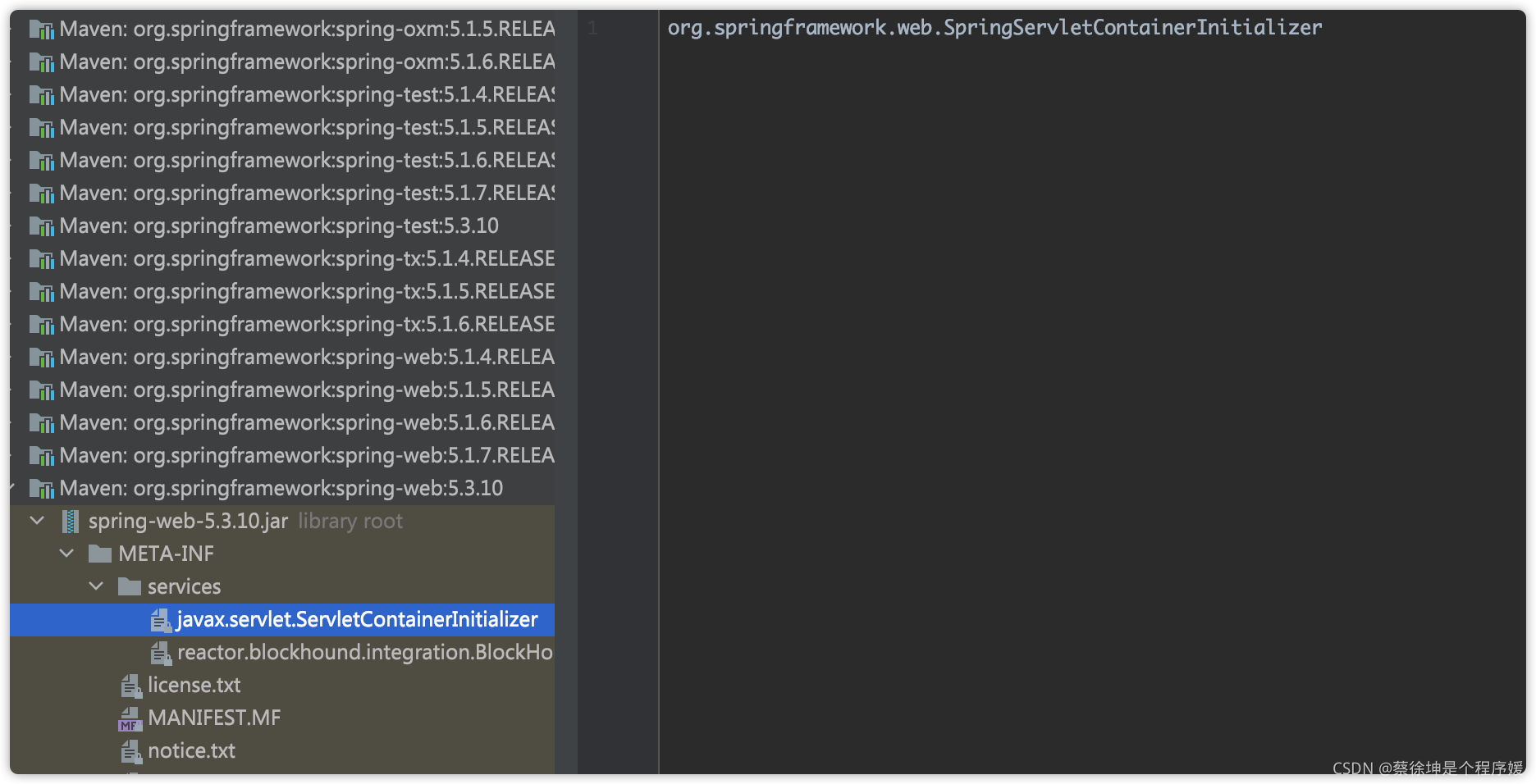The width and height of the screenshot is (1536, 784).
Task: Collapse the Maven spring-web:5.3.10 library entry
Action: tap(11, 488)
